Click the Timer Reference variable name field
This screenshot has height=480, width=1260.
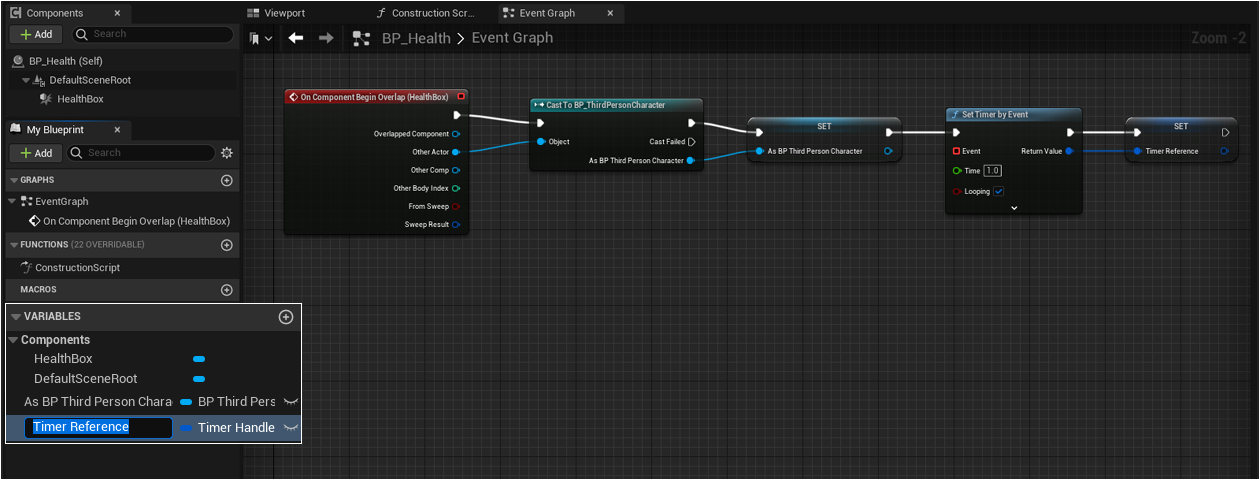click(x=100, y=428)
